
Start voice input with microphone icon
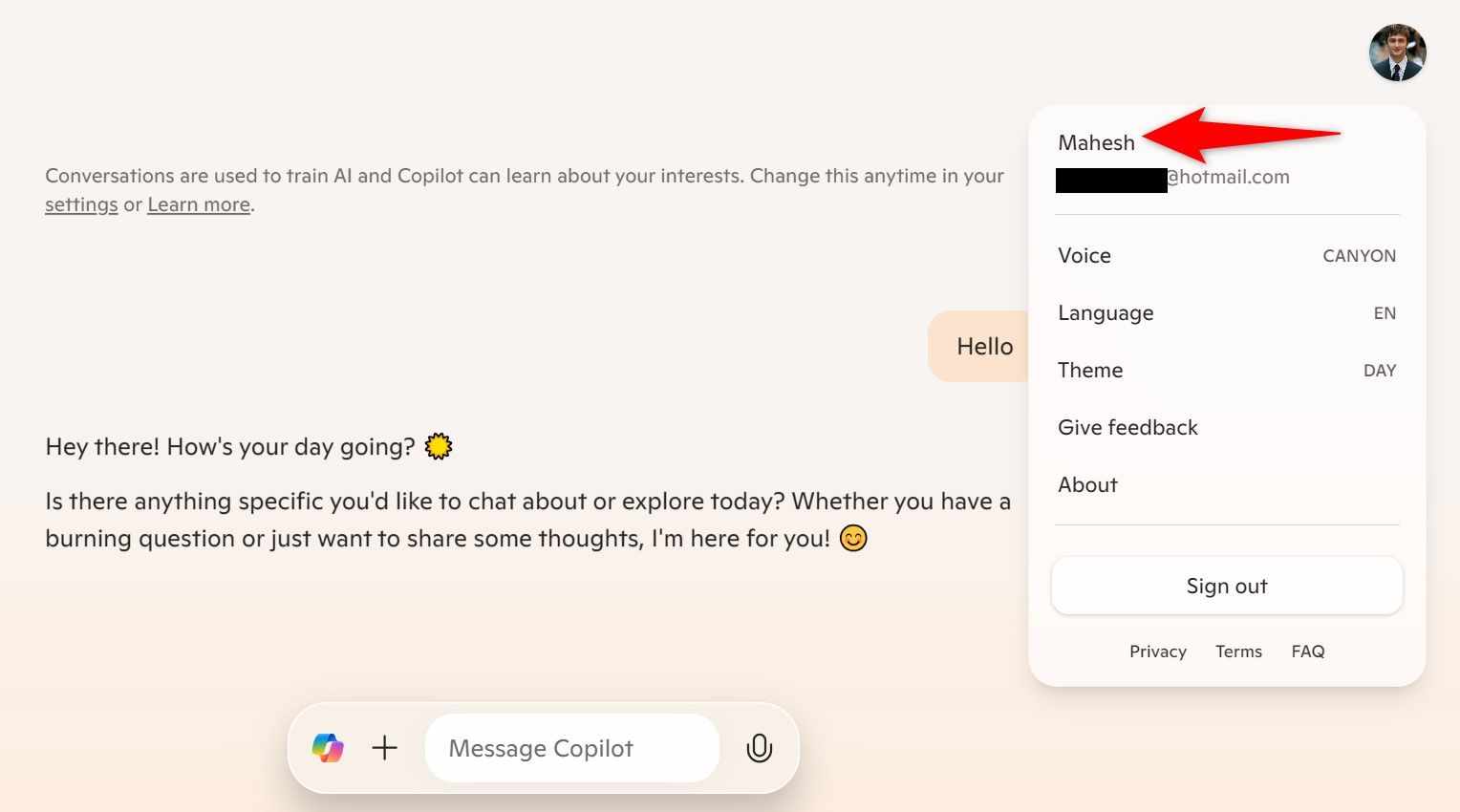(759, 748)
